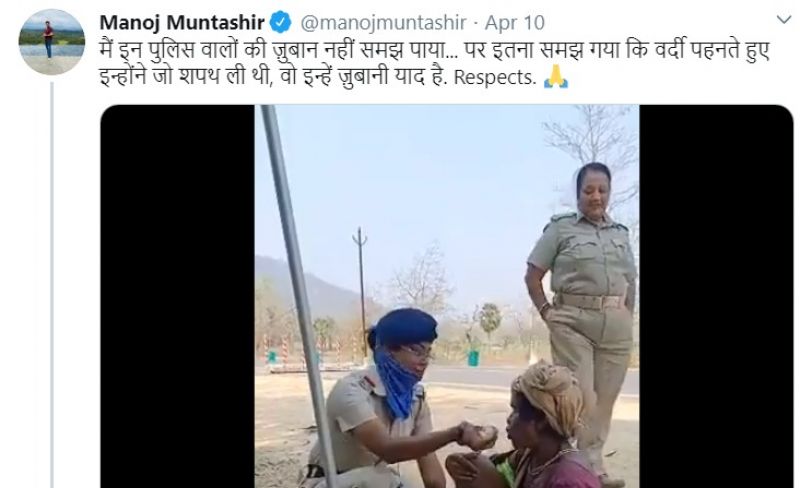Click the thread connector line below avatar

coord(52,285)
